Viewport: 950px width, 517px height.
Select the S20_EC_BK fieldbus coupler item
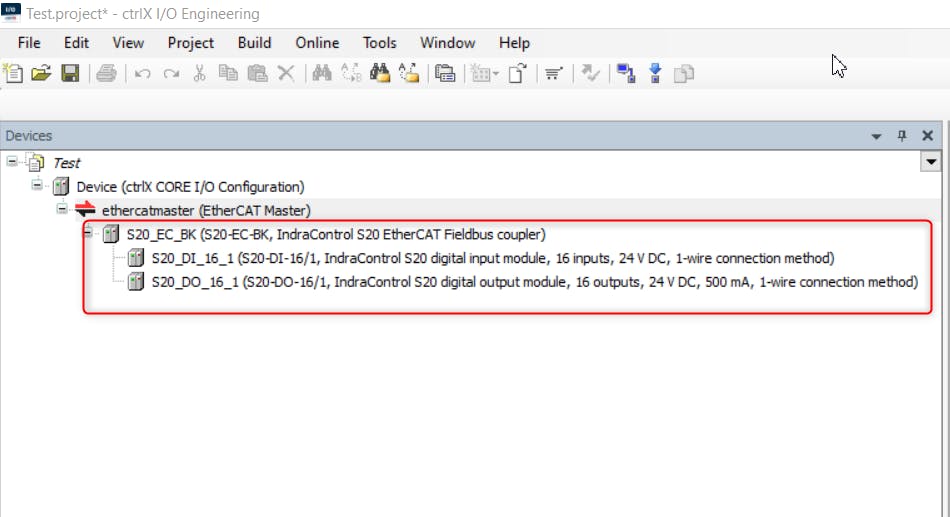[336, 235]
